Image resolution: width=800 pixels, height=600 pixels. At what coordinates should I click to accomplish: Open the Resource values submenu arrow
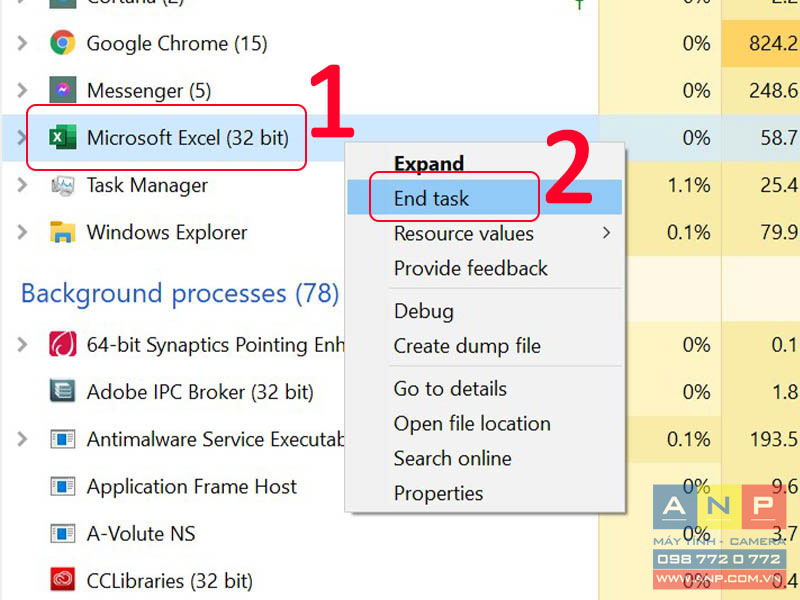coord(606,233)
